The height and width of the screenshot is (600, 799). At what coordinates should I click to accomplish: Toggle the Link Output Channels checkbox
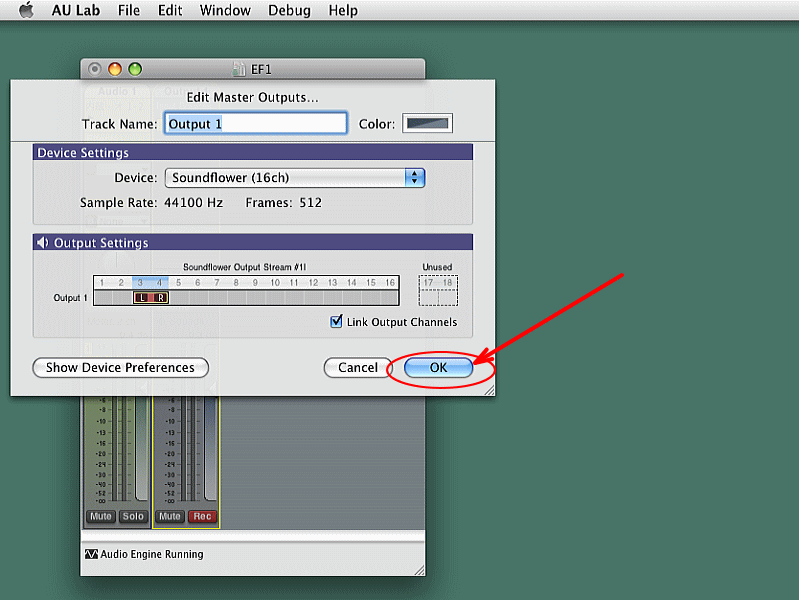click(337, 322)
